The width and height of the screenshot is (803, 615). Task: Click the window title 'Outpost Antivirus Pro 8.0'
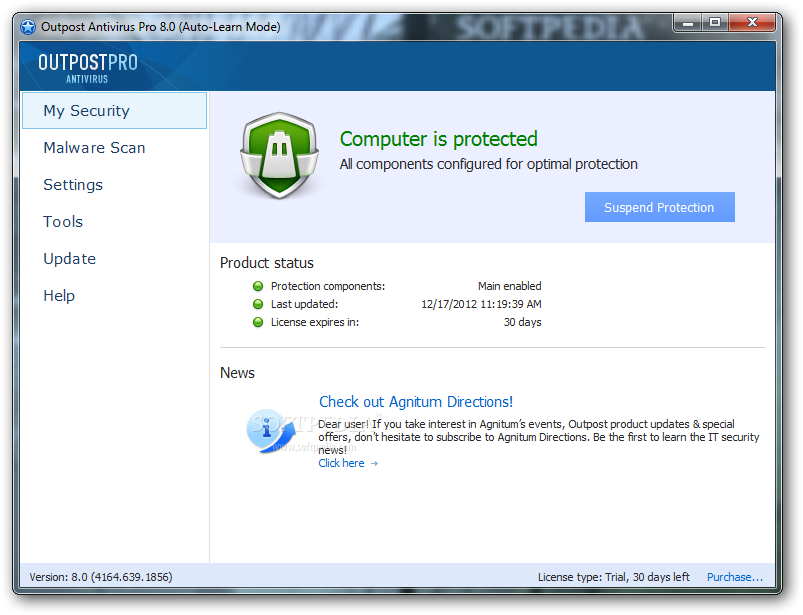coord(108,27)
